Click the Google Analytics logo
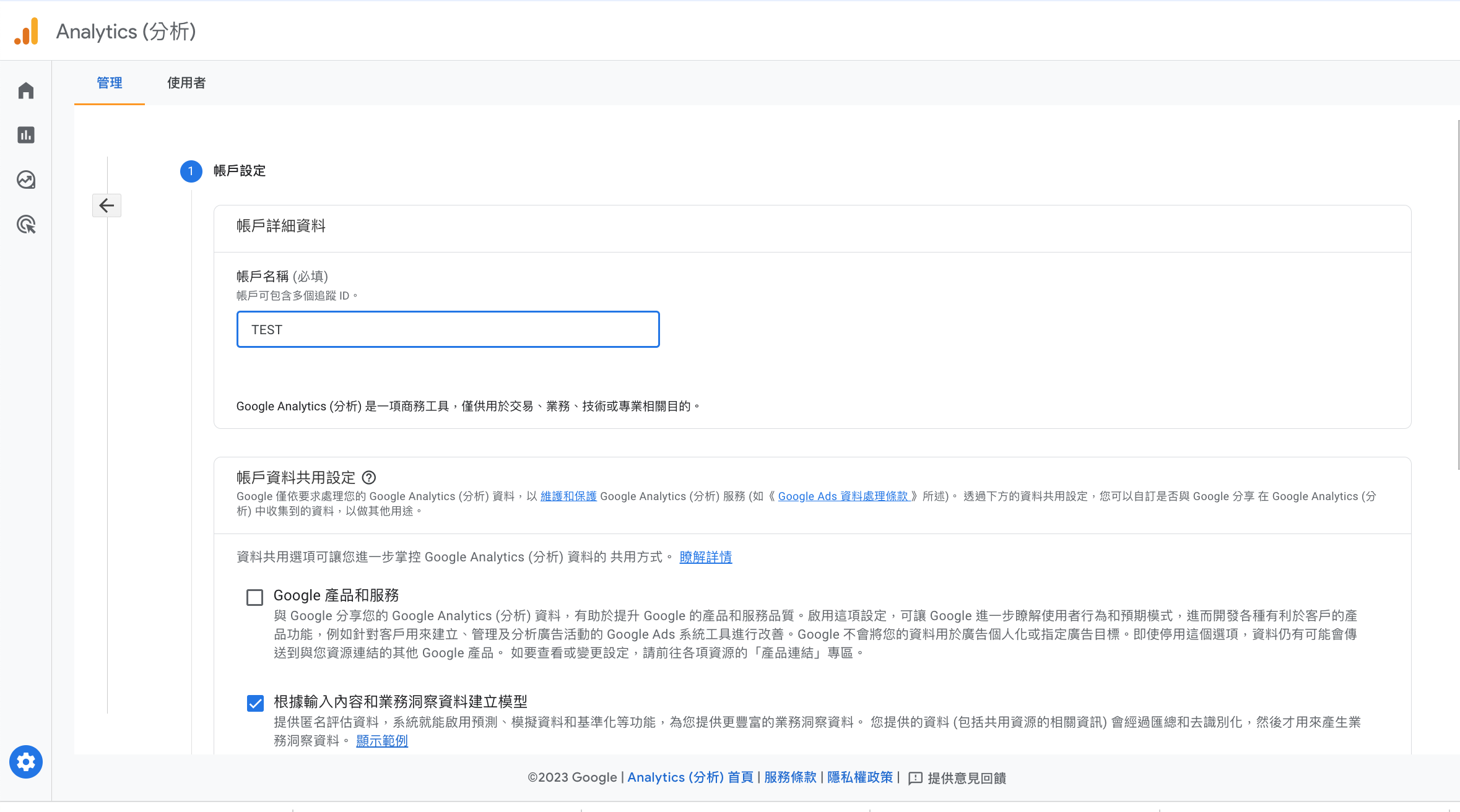 (x=27, y=31)
